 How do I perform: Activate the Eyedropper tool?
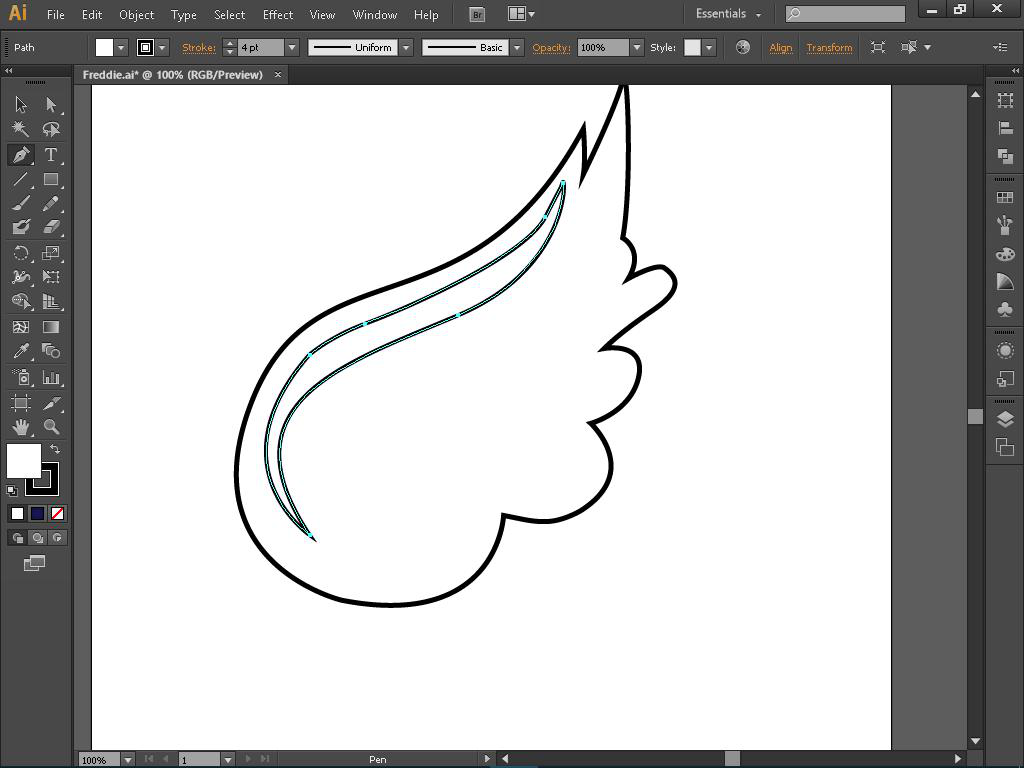point(20,352)
